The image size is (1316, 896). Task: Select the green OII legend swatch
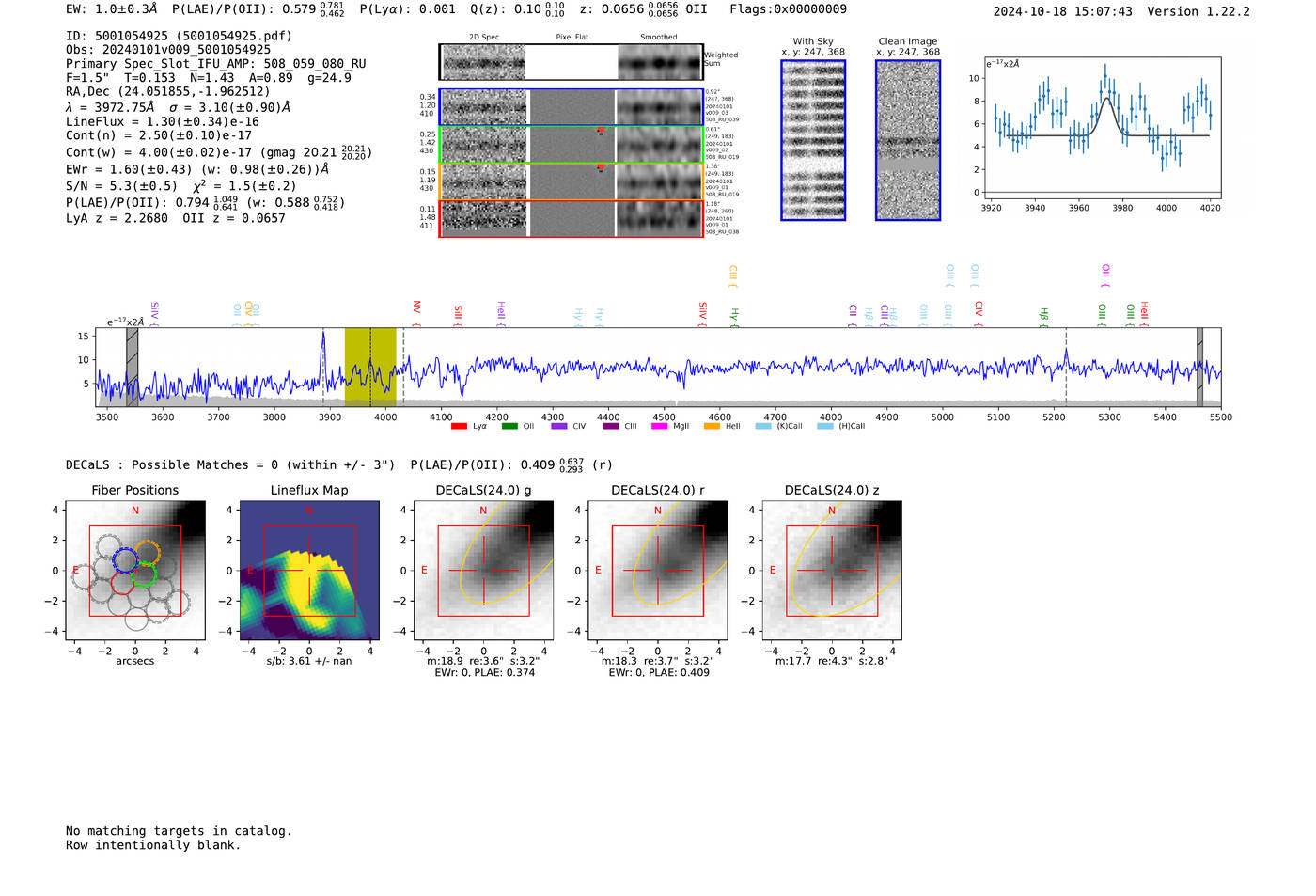pyautogui.click(x=509, y=427)
